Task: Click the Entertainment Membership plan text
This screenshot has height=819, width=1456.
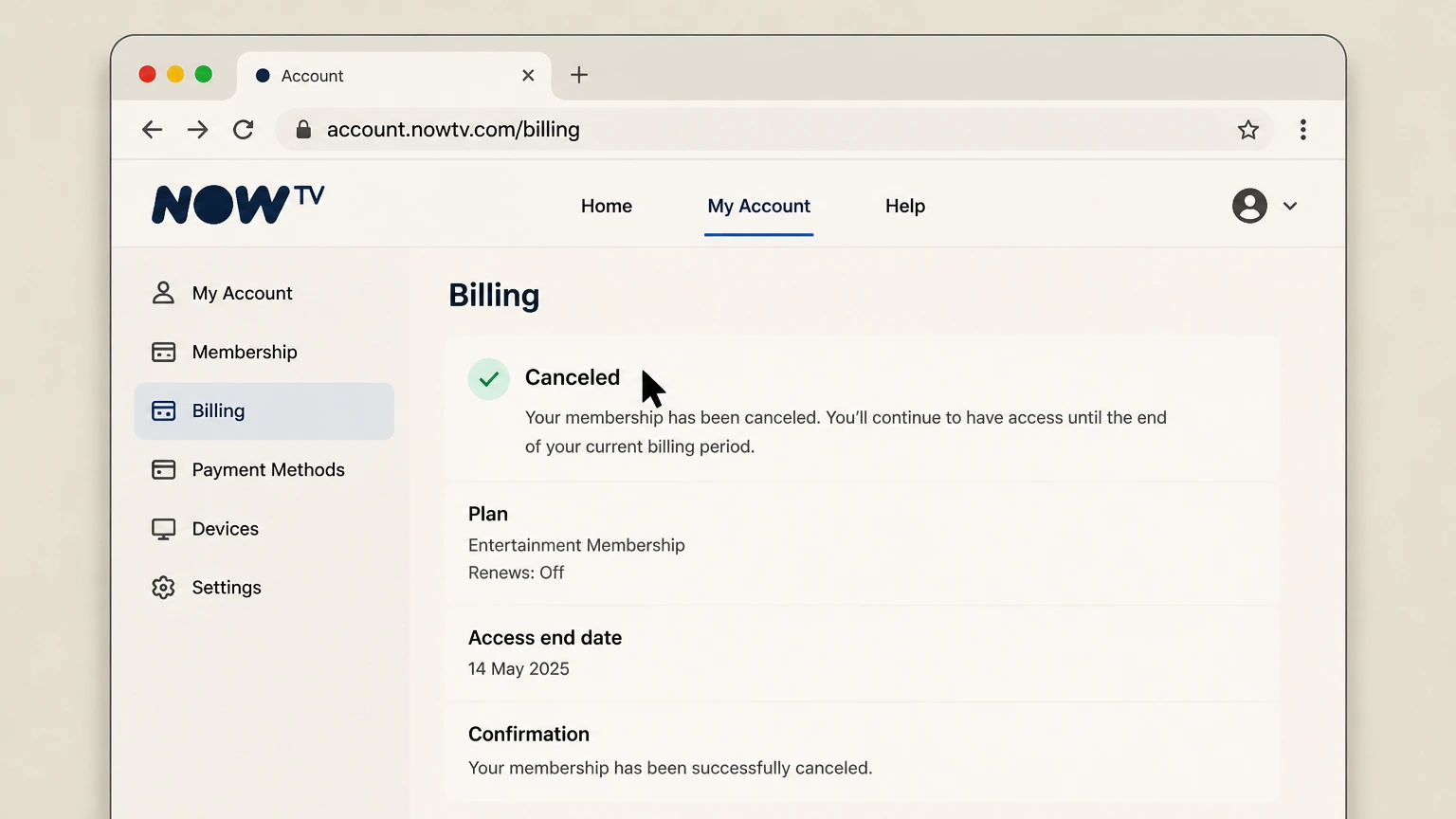Action: tap(576, 545)
